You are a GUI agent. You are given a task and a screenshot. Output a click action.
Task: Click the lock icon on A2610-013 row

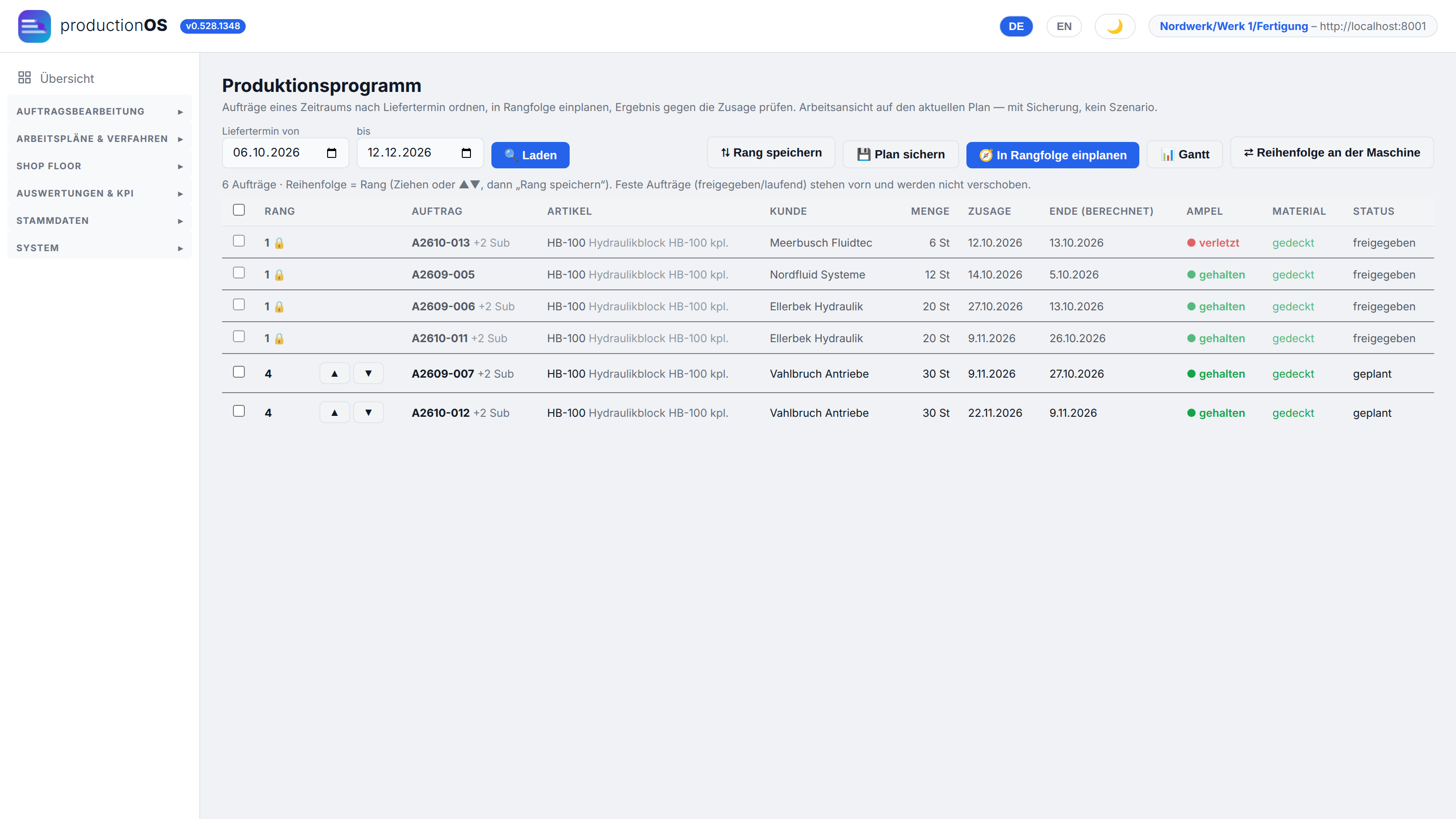(x=279, y=243)
